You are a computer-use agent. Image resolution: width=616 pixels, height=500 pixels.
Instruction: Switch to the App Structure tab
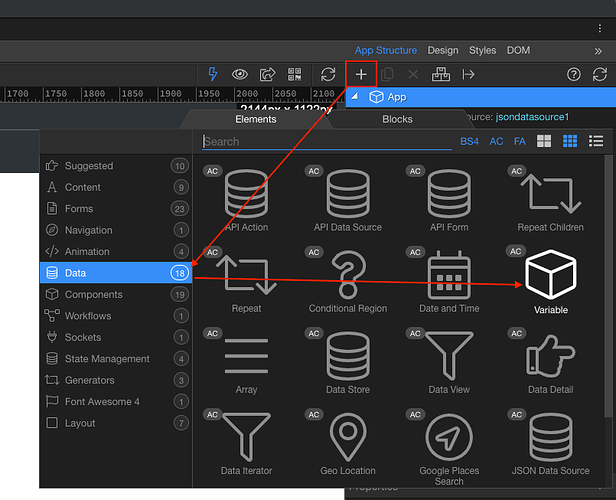[386, 50]
